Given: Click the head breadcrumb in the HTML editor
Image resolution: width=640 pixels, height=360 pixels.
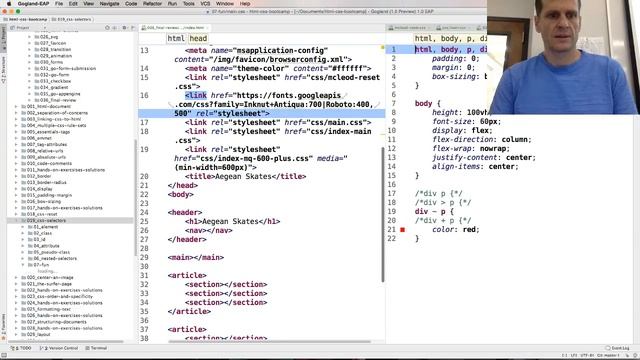Looking at the screenshot, I should pos(198,38).
